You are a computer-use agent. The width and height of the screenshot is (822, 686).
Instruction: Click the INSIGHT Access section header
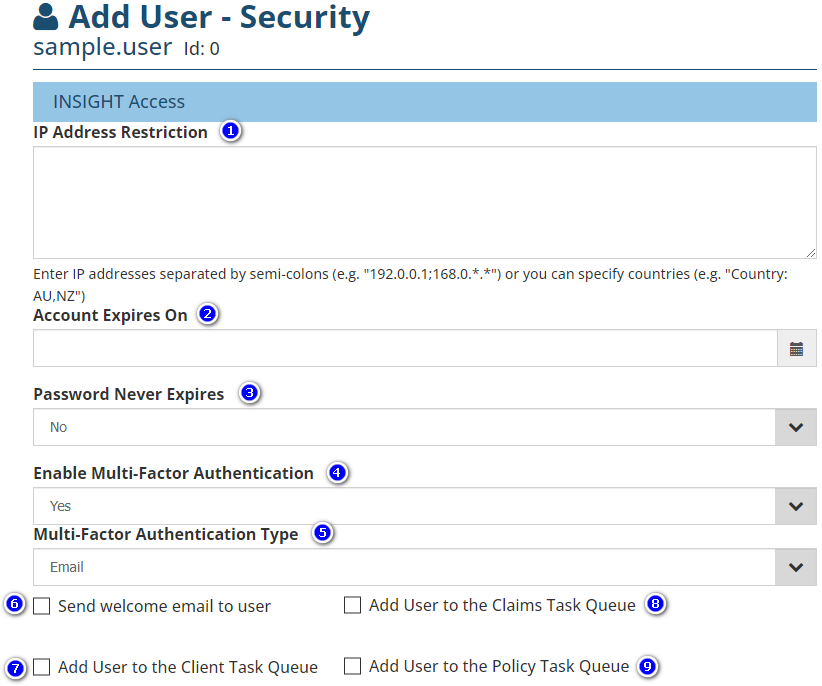[x=425, y=102]
